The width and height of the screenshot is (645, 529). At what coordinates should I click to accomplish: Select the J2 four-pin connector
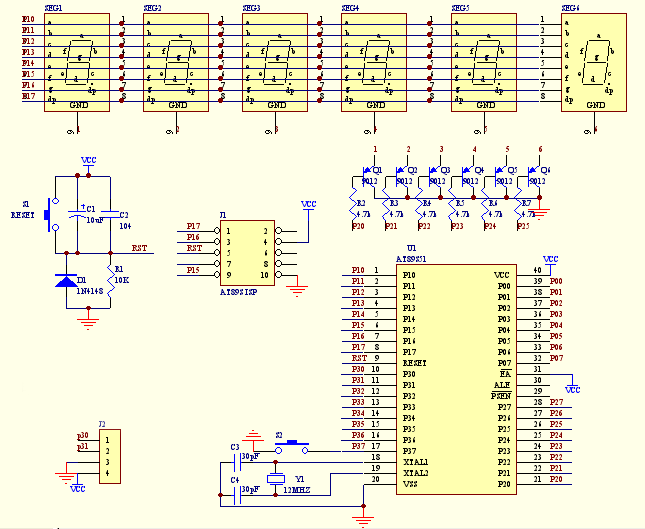[108, 456]
